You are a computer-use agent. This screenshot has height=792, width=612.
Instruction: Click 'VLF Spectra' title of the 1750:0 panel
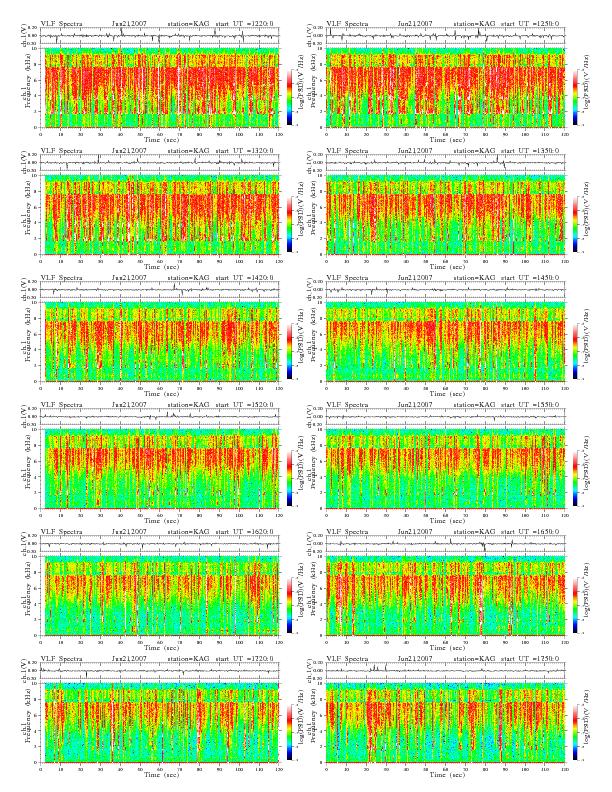coord(347,659)
